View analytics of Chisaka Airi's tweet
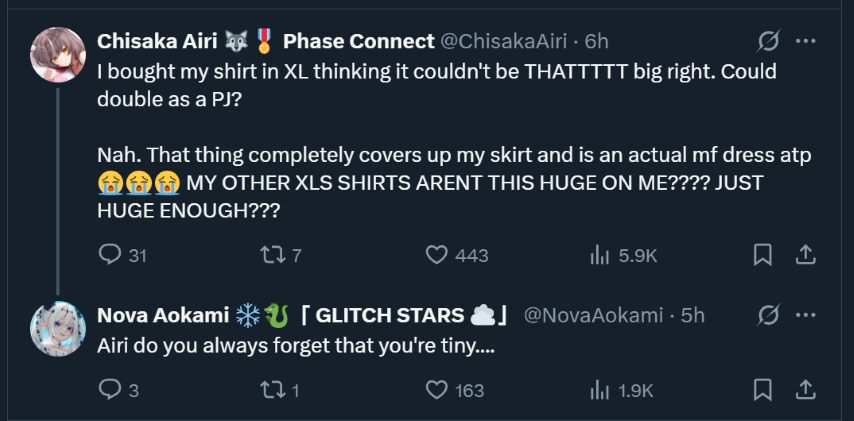Image resolution: width=854 pixels, height=421 pixels. point(600,255)
